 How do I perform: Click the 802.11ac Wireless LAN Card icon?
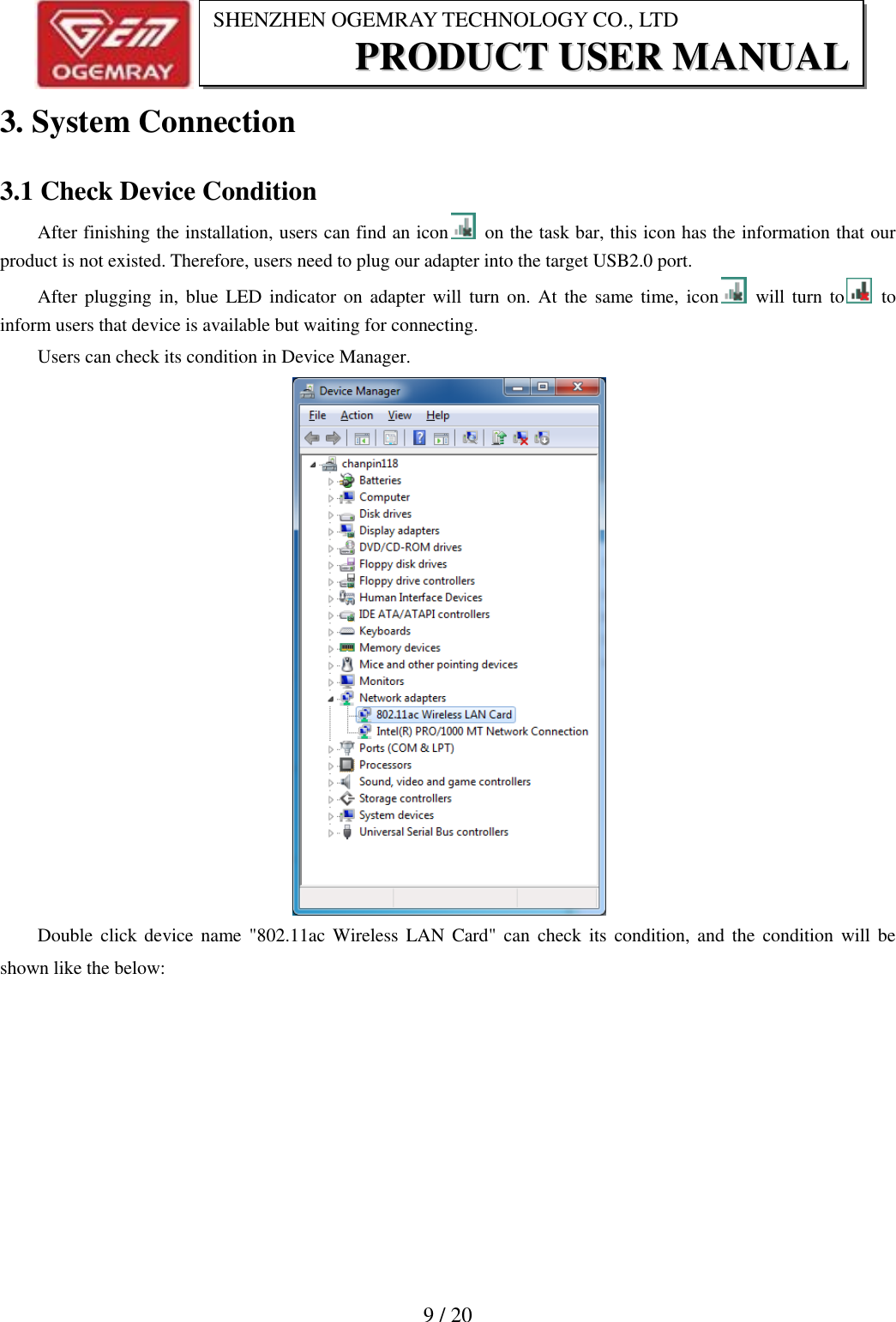[x=364, y=715]
